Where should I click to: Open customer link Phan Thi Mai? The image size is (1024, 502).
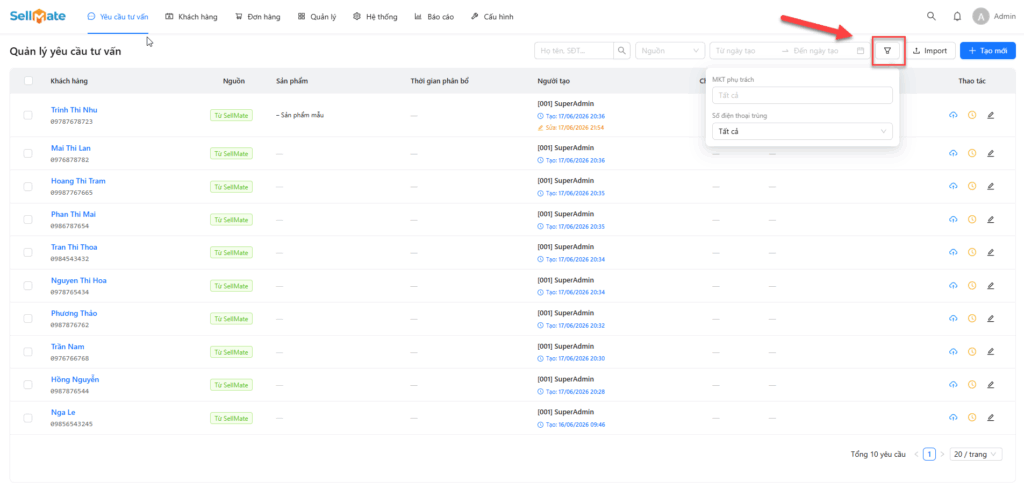tap(73, 214)
